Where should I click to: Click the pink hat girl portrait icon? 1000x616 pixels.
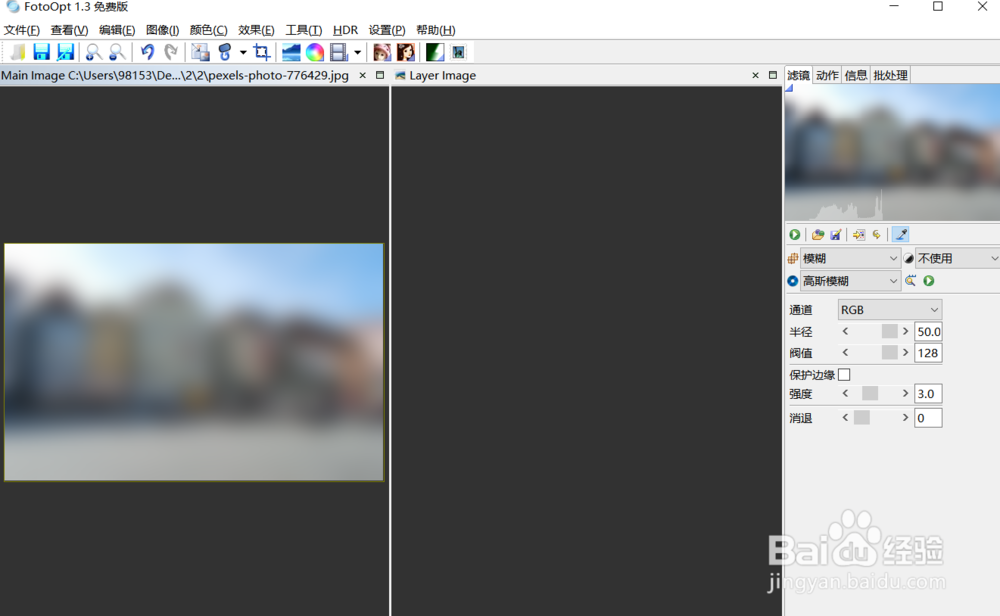[382, 52]
